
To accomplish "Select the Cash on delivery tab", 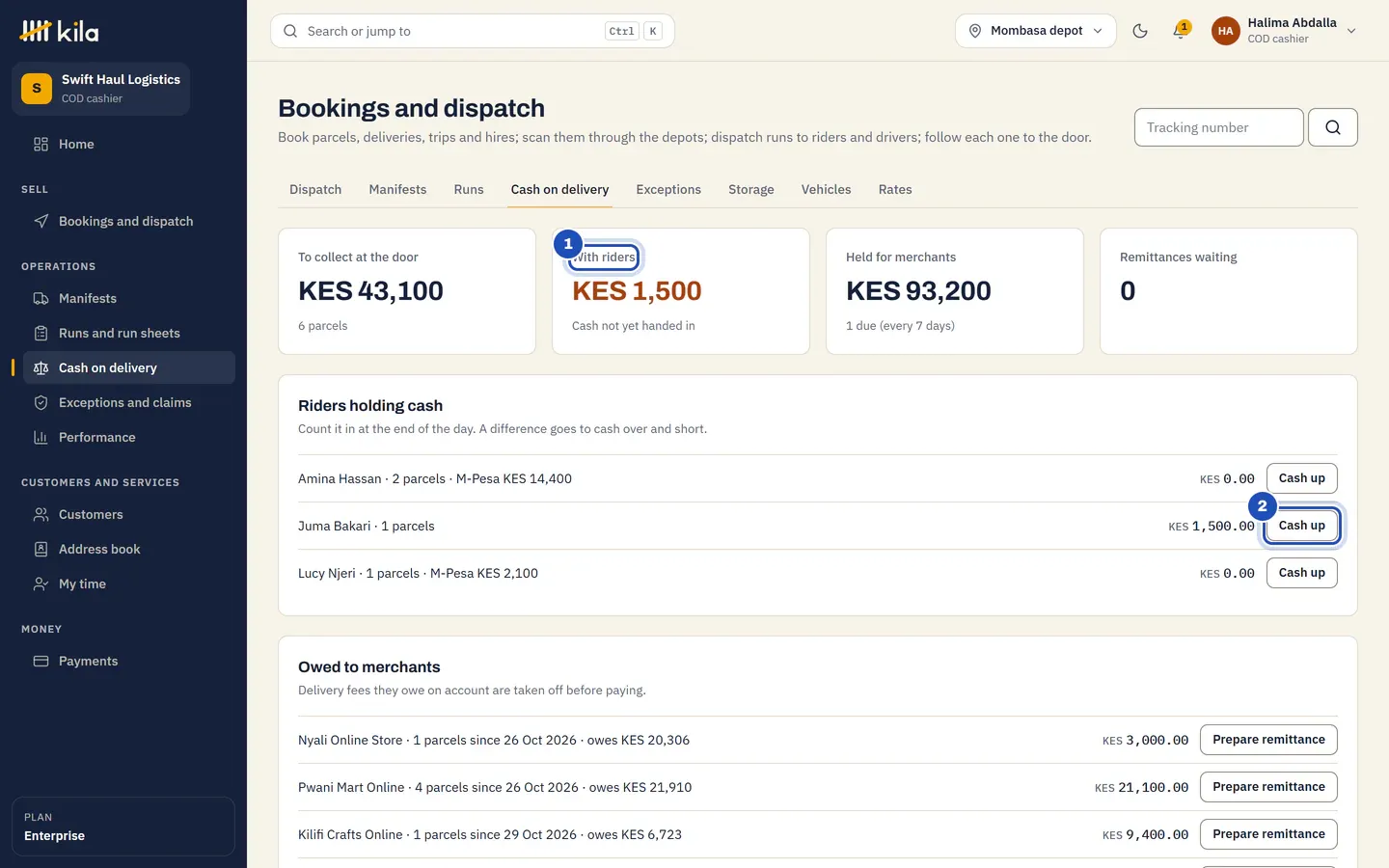I will [x=559, y=189].
